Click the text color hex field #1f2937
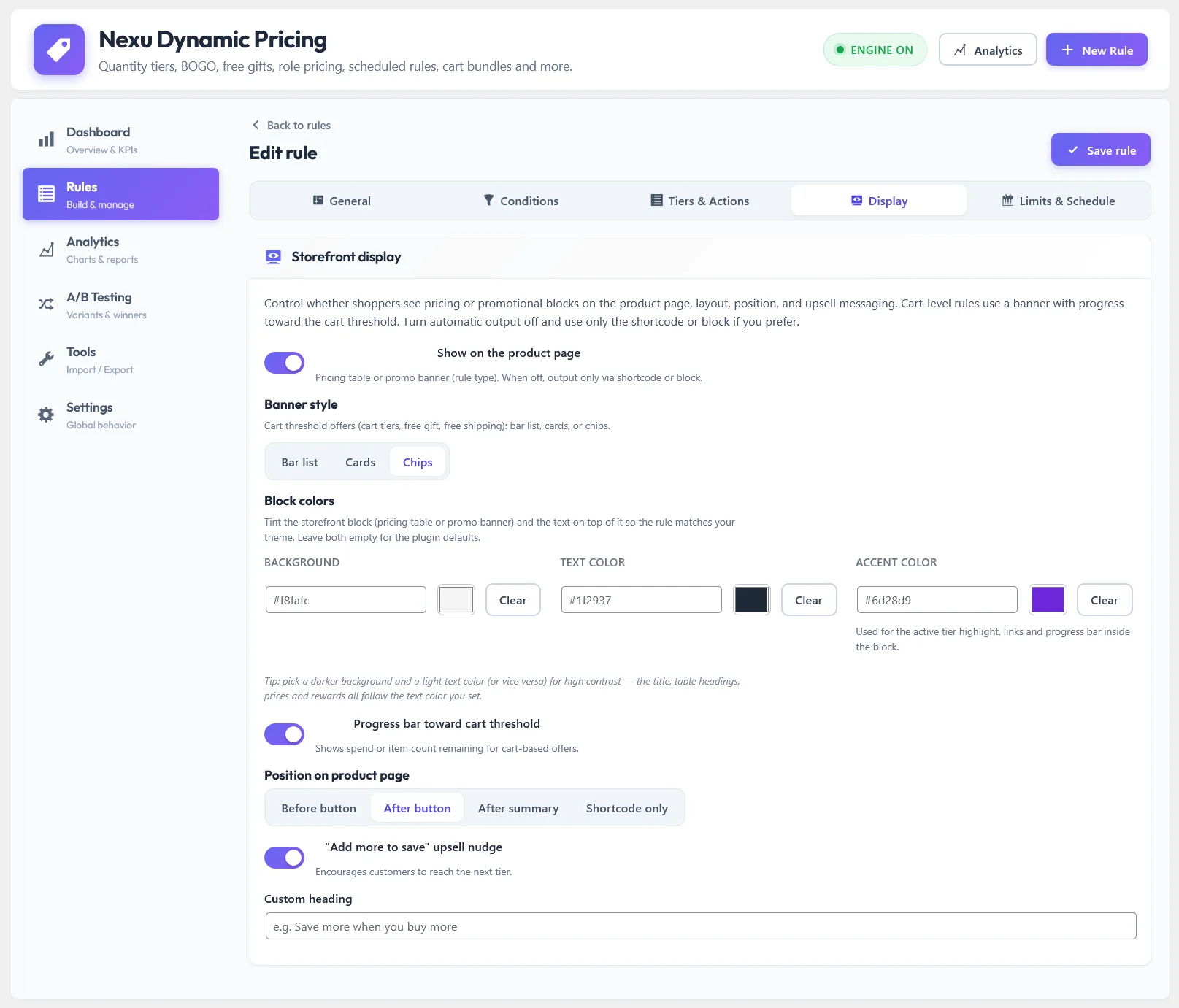Image resolution: width=1179 pixels, height=1008 pixels. pos(642,600)
